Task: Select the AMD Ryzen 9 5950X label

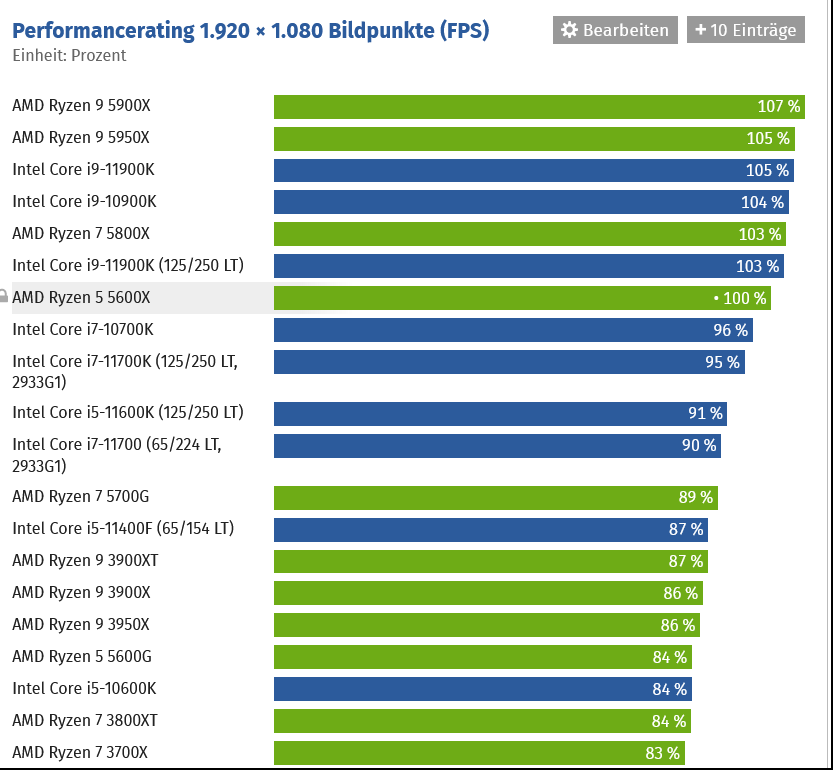Action: 81,138
